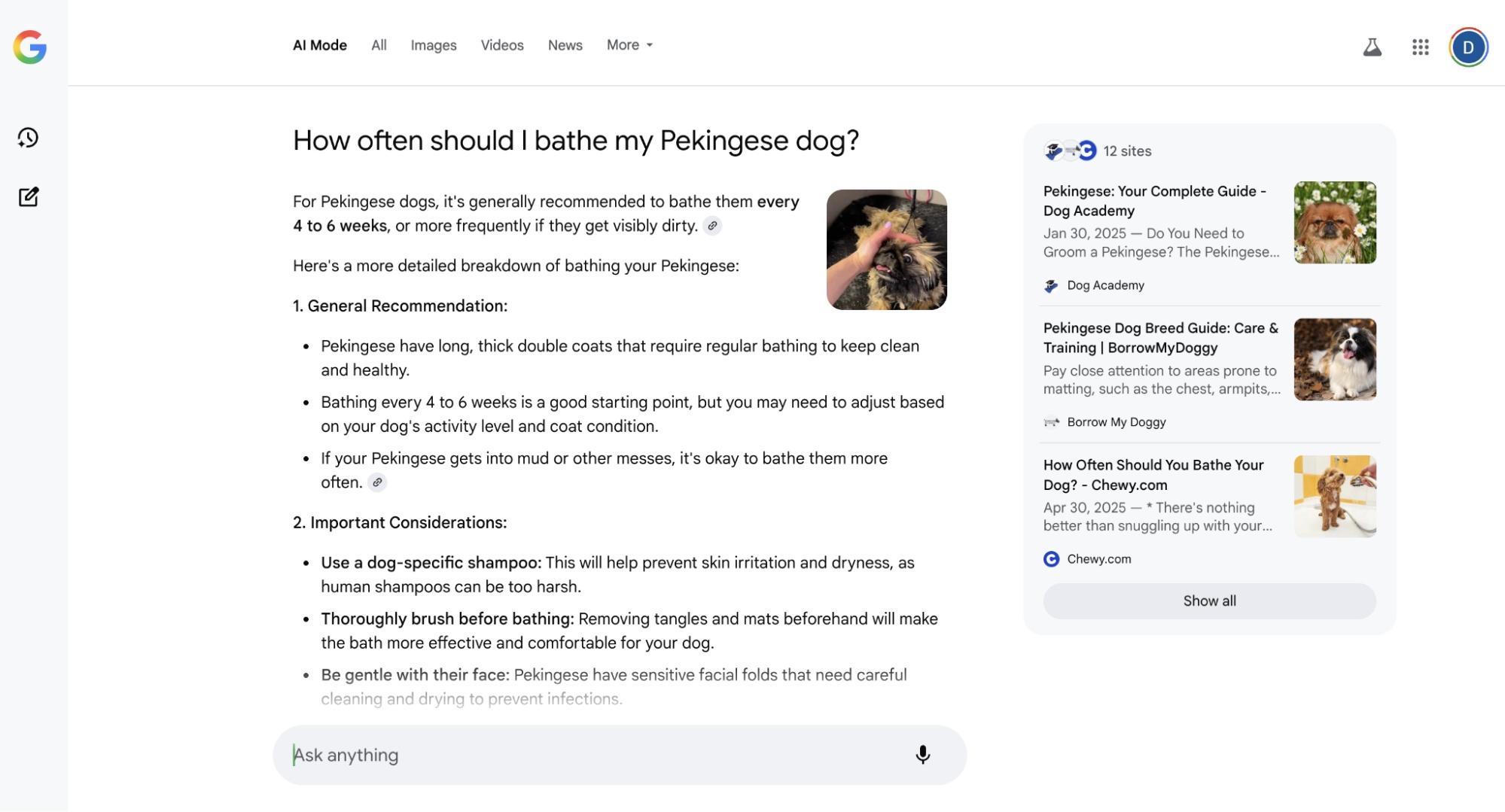Click the Show all sites button
Screen dimensions: 1505x812
pos(1209,601)
